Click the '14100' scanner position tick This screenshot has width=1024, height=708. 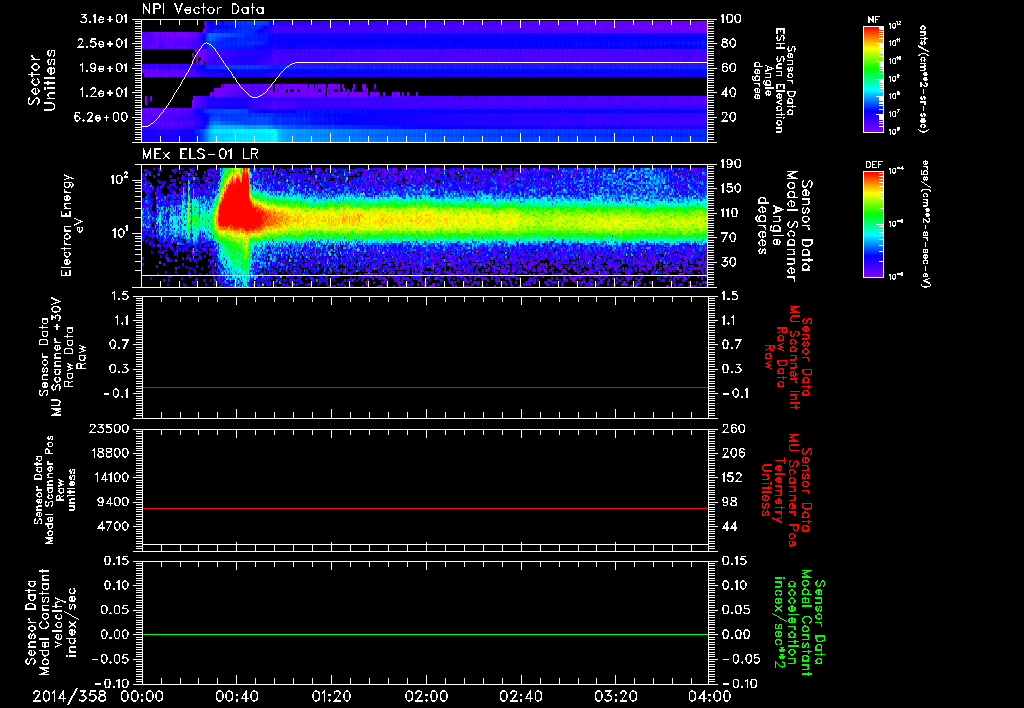[110, 477]
